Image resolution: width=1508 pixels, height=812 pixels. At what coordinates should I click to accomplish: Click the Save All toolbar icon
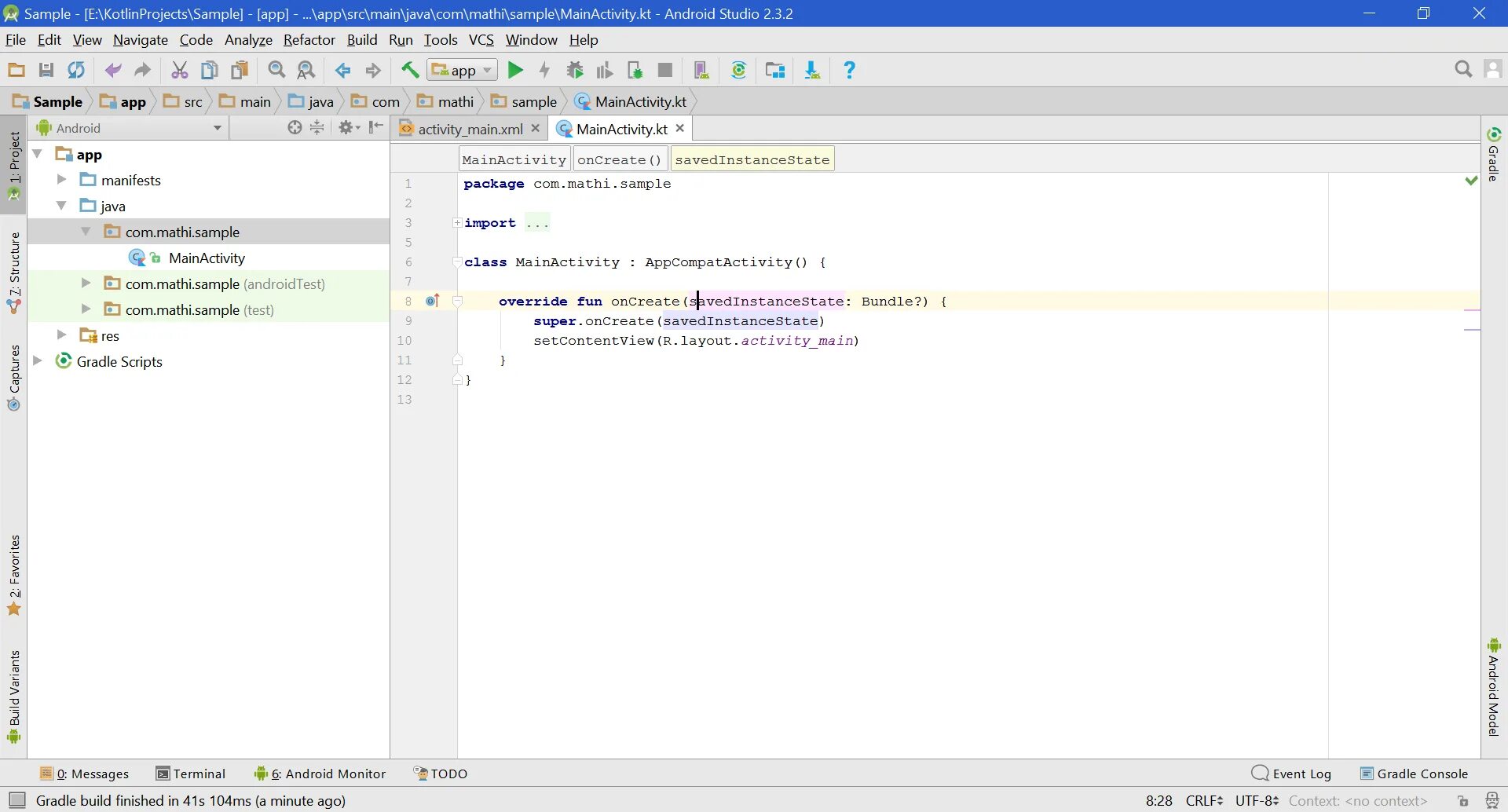46,71
